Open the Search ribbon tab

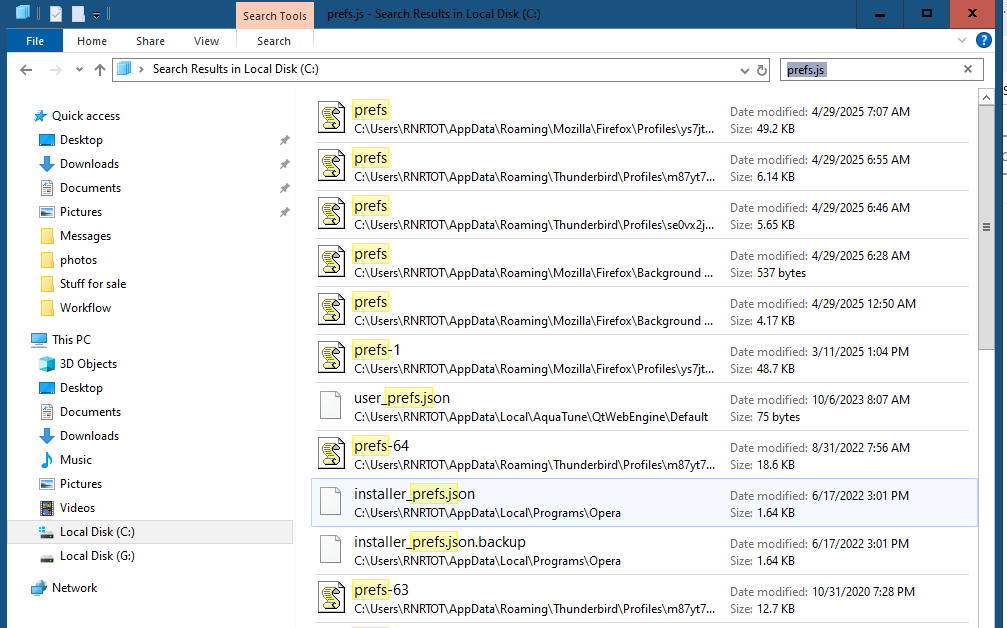click(274, 41)
